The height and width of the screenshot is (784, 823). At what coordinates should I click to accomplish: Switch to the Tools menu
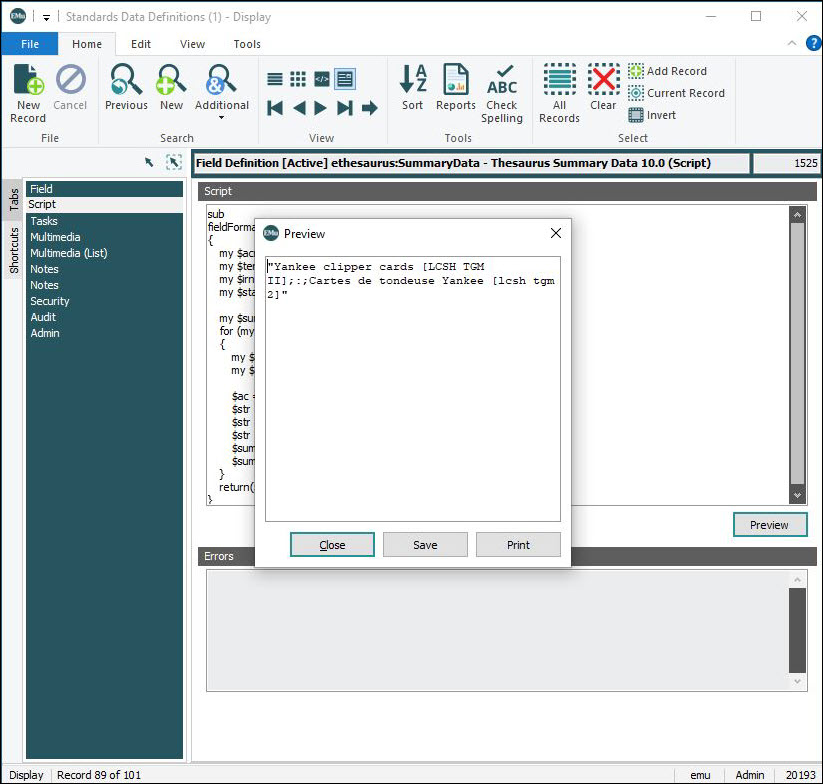tap(247, 44)
